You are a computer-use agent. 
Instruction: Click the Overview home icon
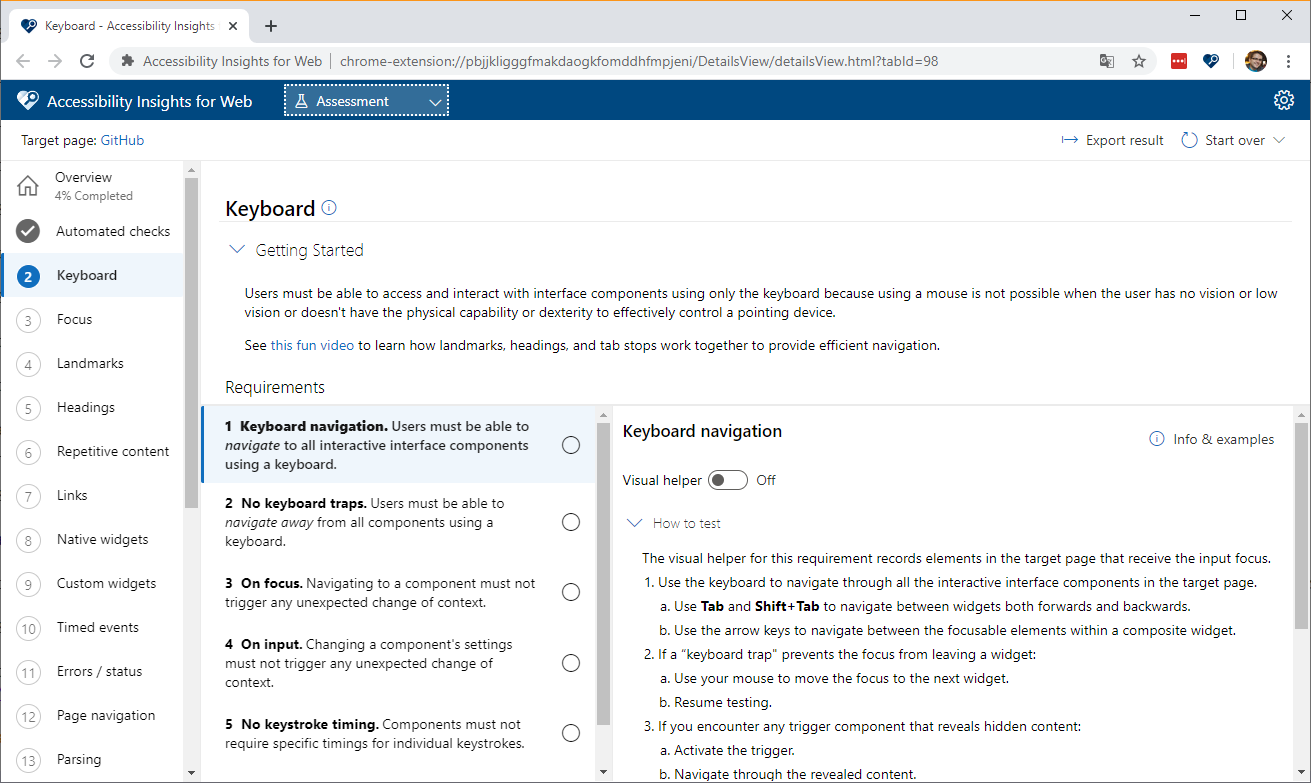click(28, 185)
